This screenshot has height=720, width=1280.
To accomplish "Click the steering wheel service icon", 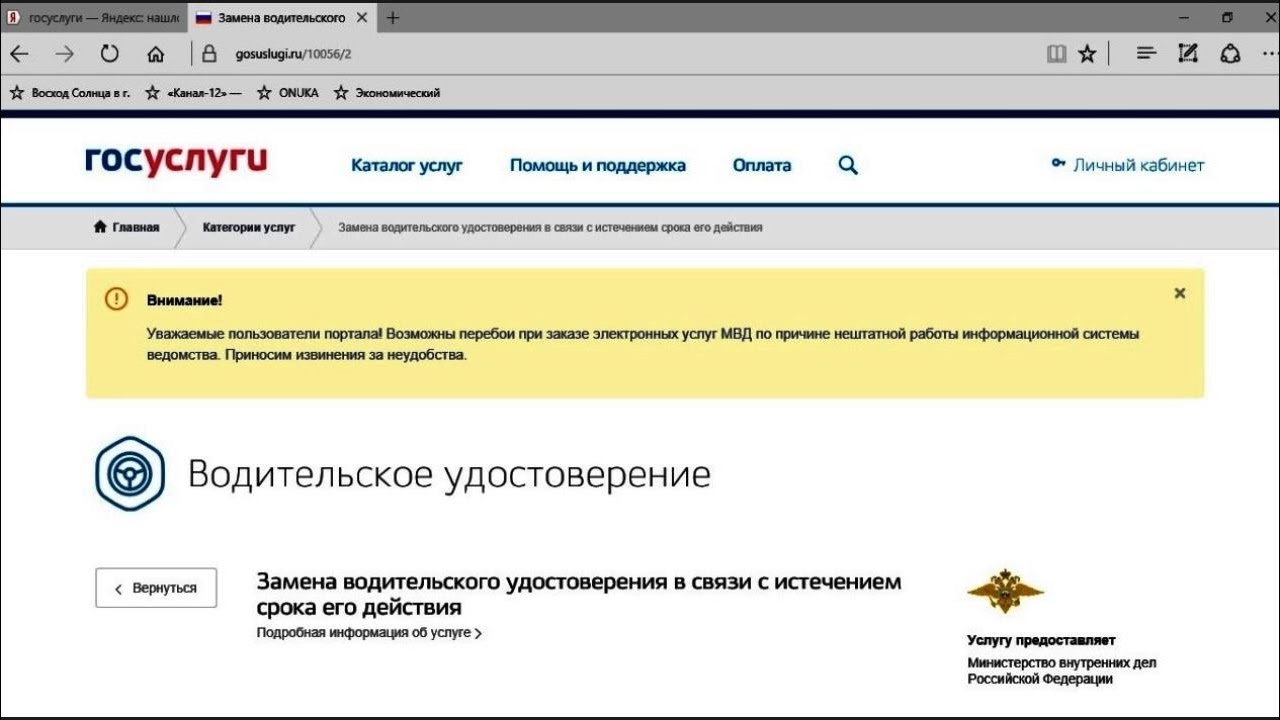I will coord(130,474).
